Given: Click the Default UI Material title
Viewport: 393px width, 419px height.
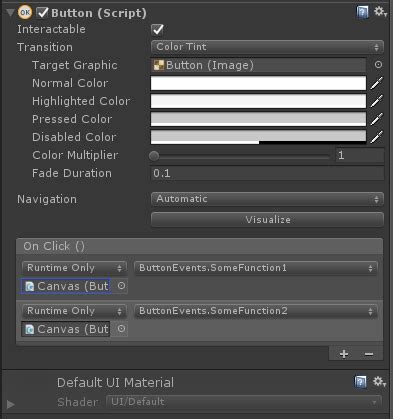Looking at the screenshot, I should tap(115, 383).
